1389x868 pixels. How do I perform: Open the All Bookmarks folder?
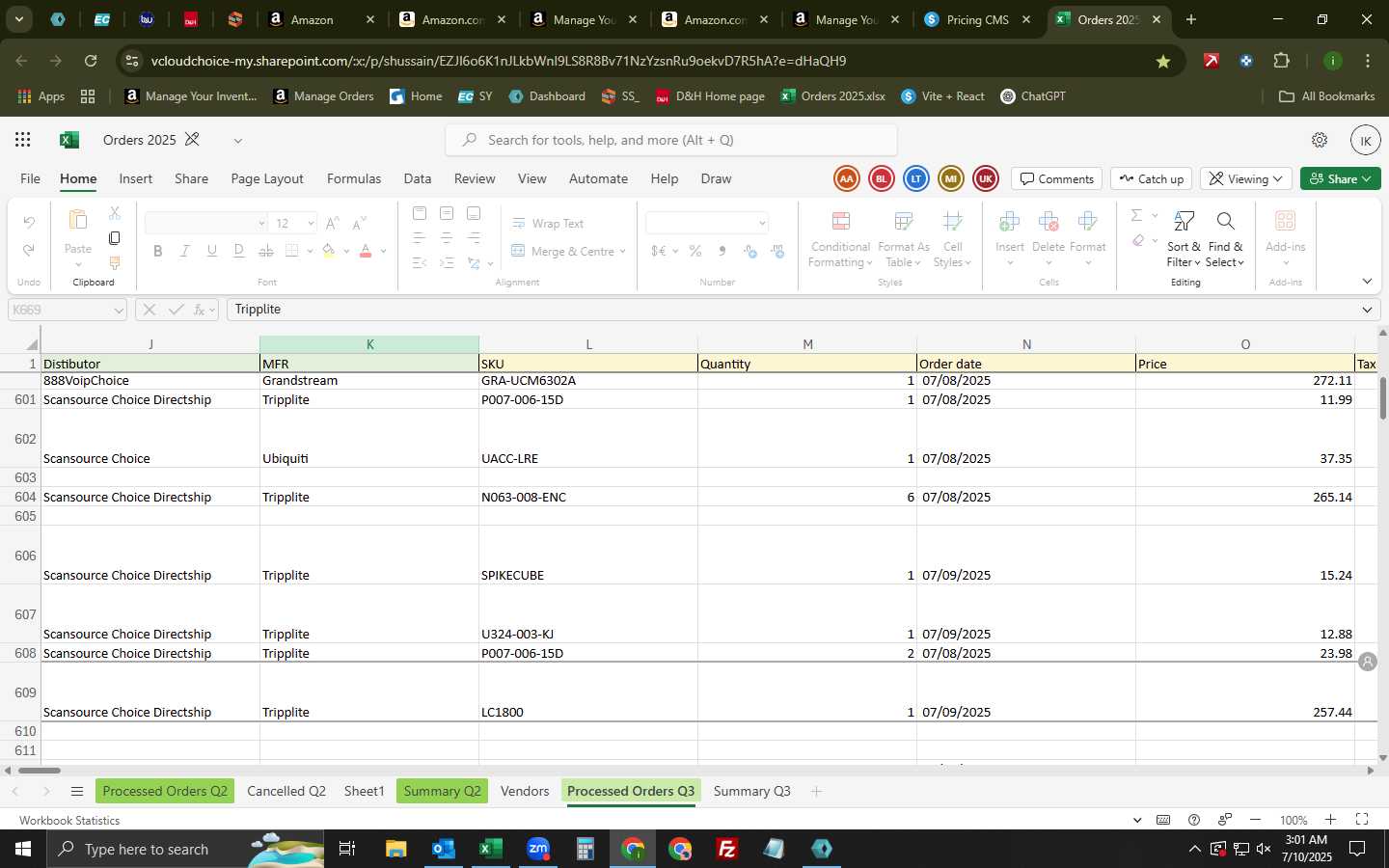pos(1326,96)
